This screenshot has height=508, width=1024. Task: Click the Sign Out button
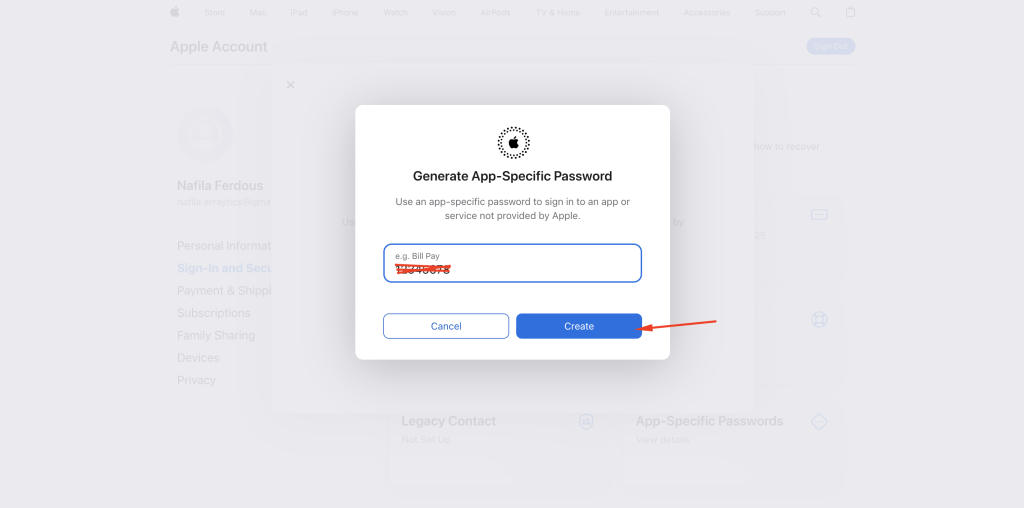830,46
